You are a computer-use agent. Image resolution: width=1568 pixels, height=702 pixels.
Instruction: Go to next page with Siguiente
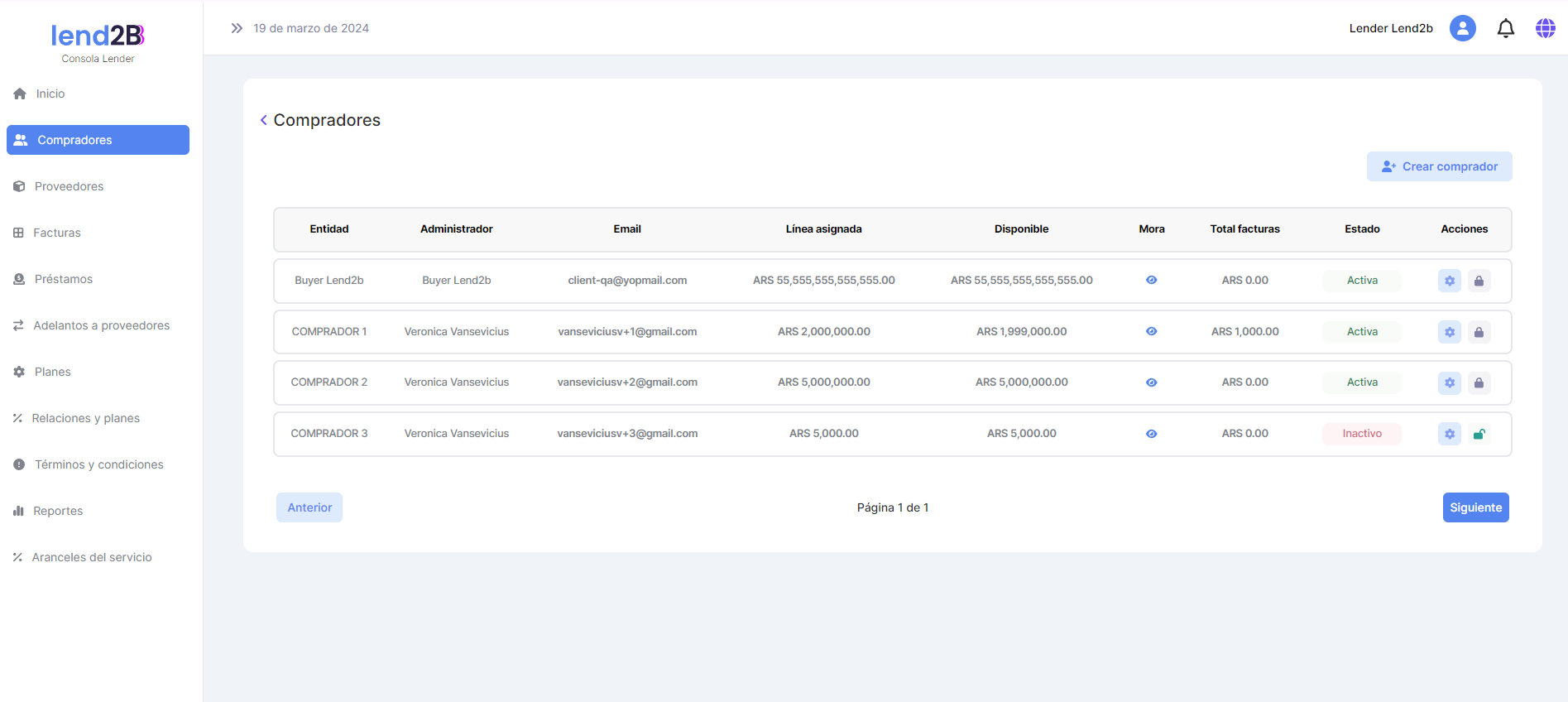click(1475, 507)
